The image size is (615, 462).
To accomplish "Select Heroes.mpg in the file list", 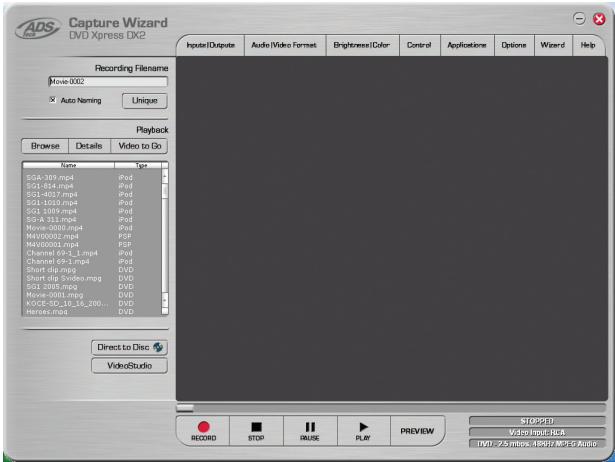I will coord(92,312).
